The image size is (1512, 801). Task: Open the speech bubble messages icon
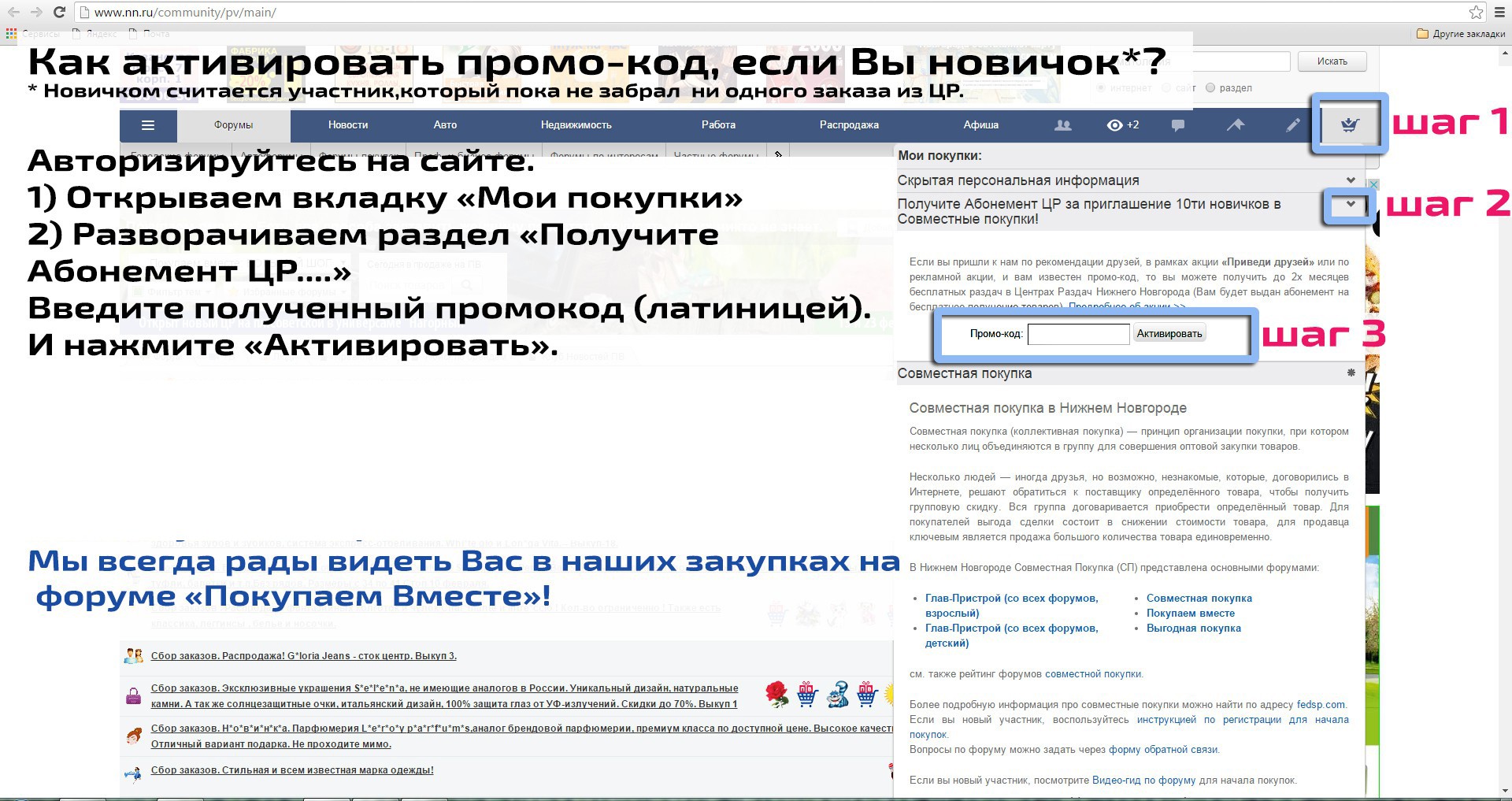(x=1178, y=125)
